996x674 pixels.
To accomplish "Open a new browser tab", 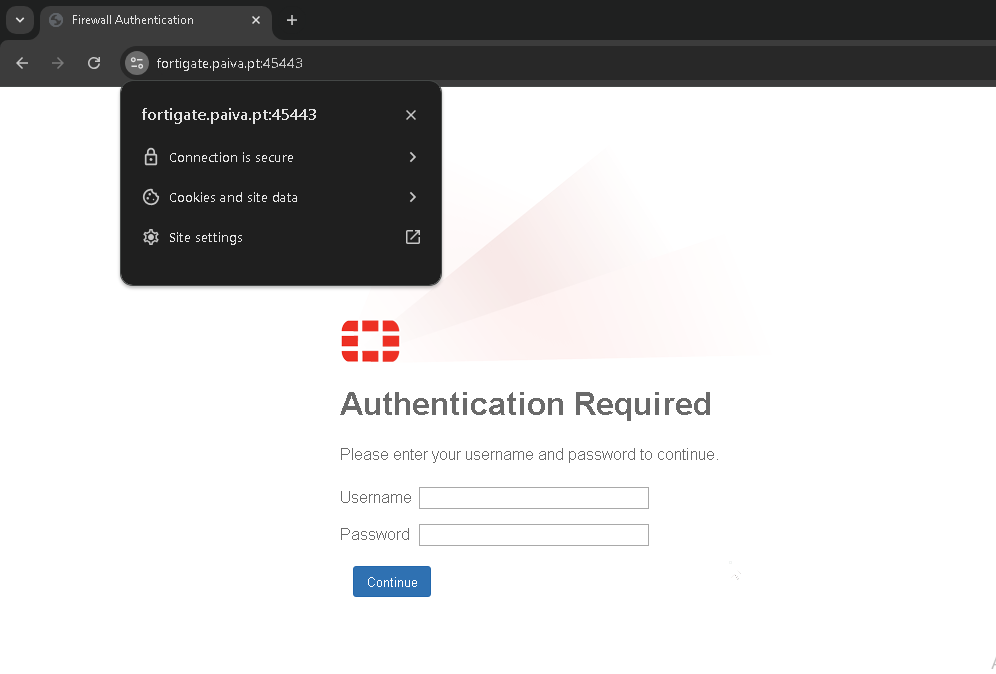I will pyautogui.click(x=292, y=20).
